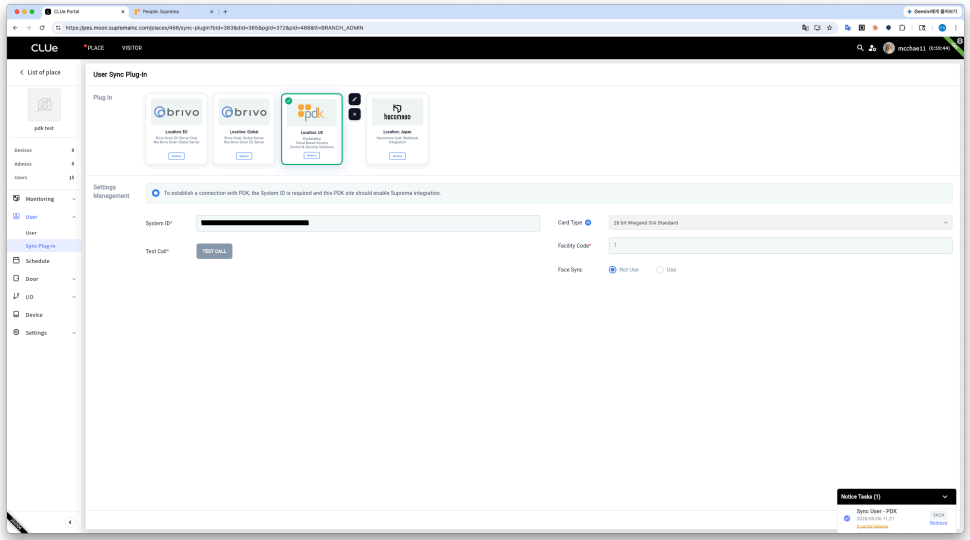The image size is (970, 540).
Task: Click the I/O icon in sidebar
Action: point(17,296)
